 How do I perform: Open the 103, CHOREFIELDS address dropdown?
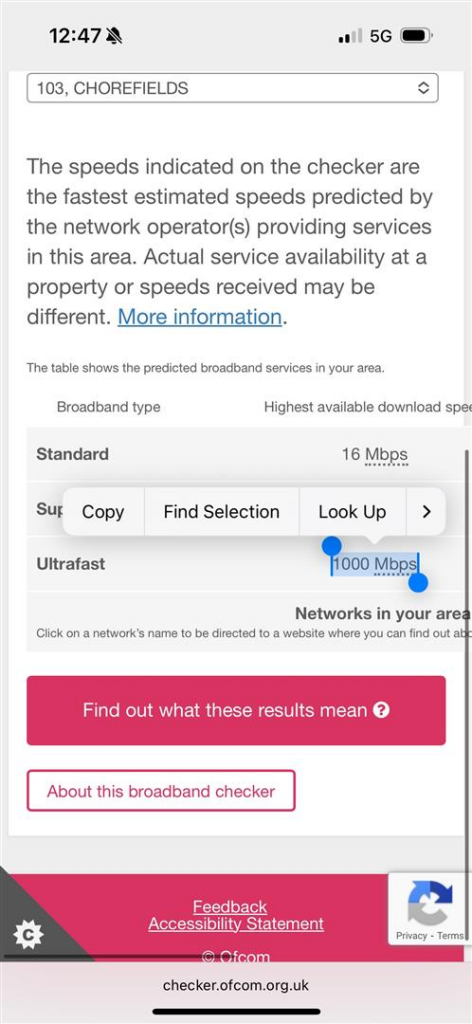232,88
